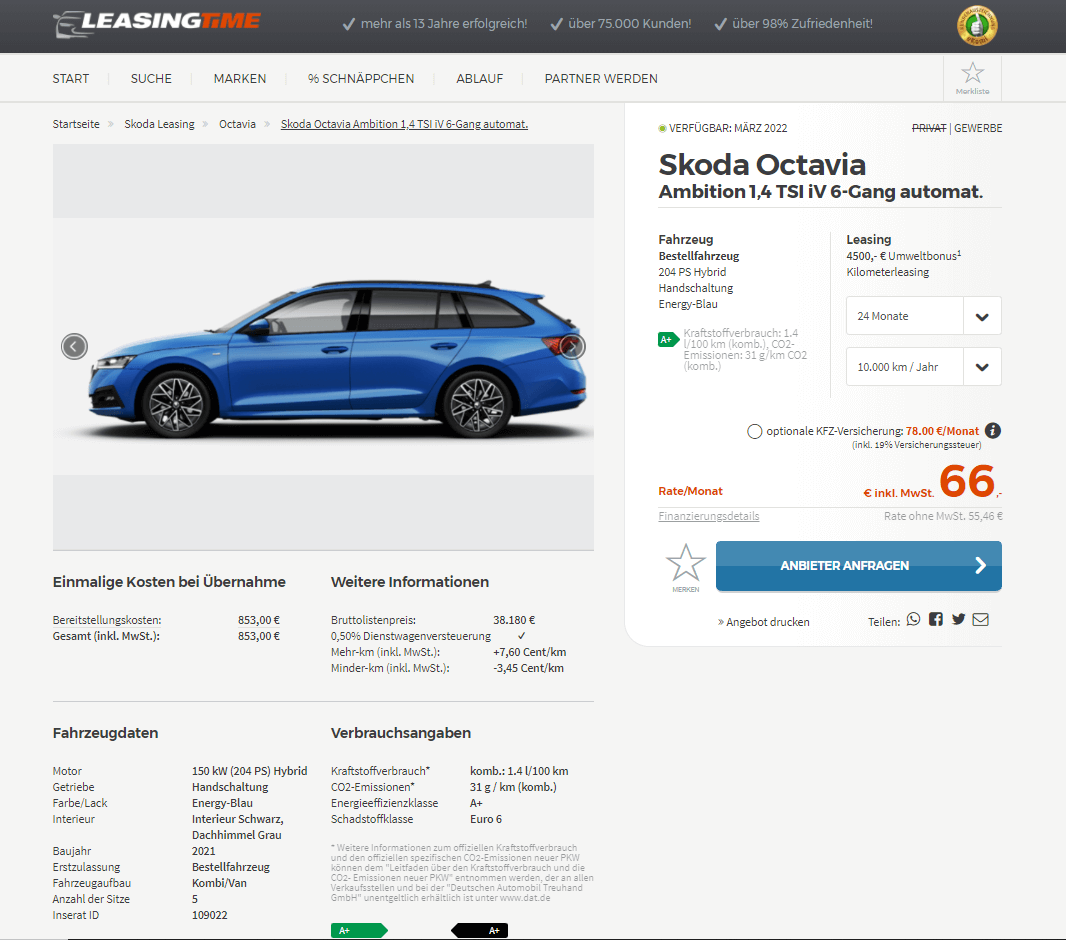Share offer on Twitter
The width and height of the screenshot is (1066, 940).
[x=959, y=619]
